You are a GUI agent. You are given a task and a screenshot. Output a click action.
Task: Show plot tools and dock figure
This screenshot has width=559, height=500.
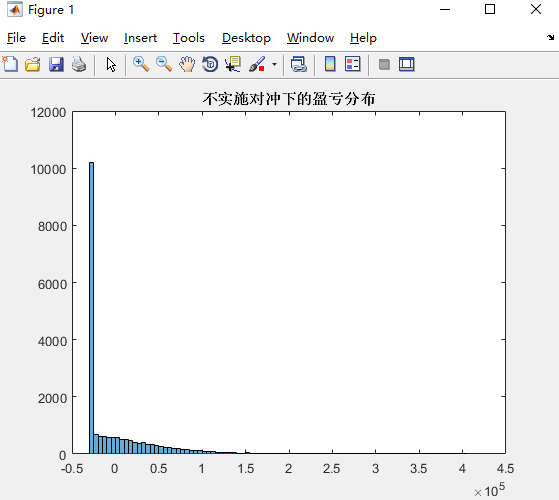pyautogui.click(x=406, y=65)
